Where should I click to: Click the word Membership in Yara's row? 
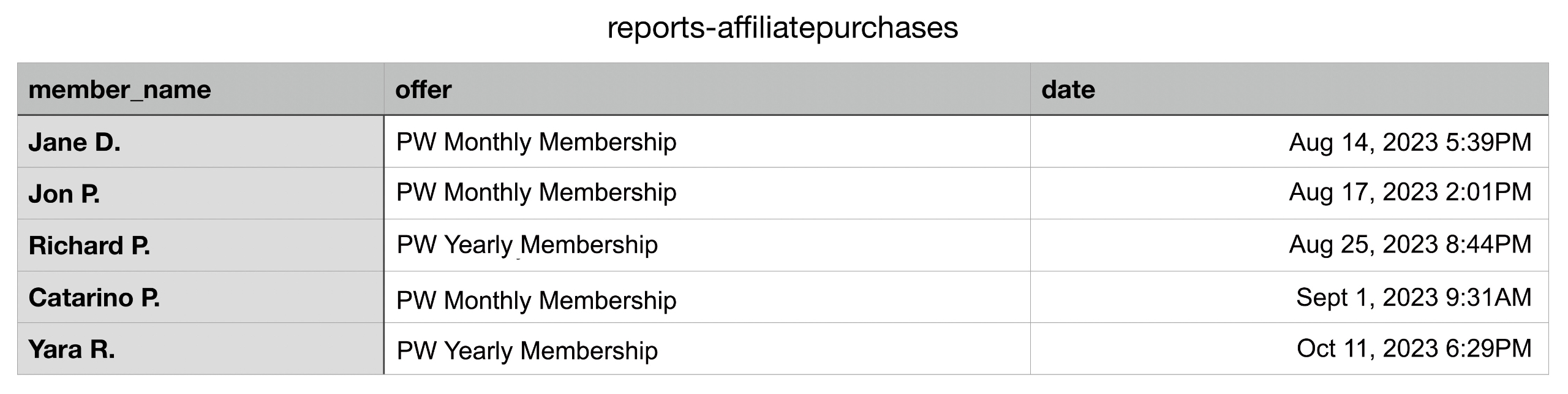coord(589,350)
